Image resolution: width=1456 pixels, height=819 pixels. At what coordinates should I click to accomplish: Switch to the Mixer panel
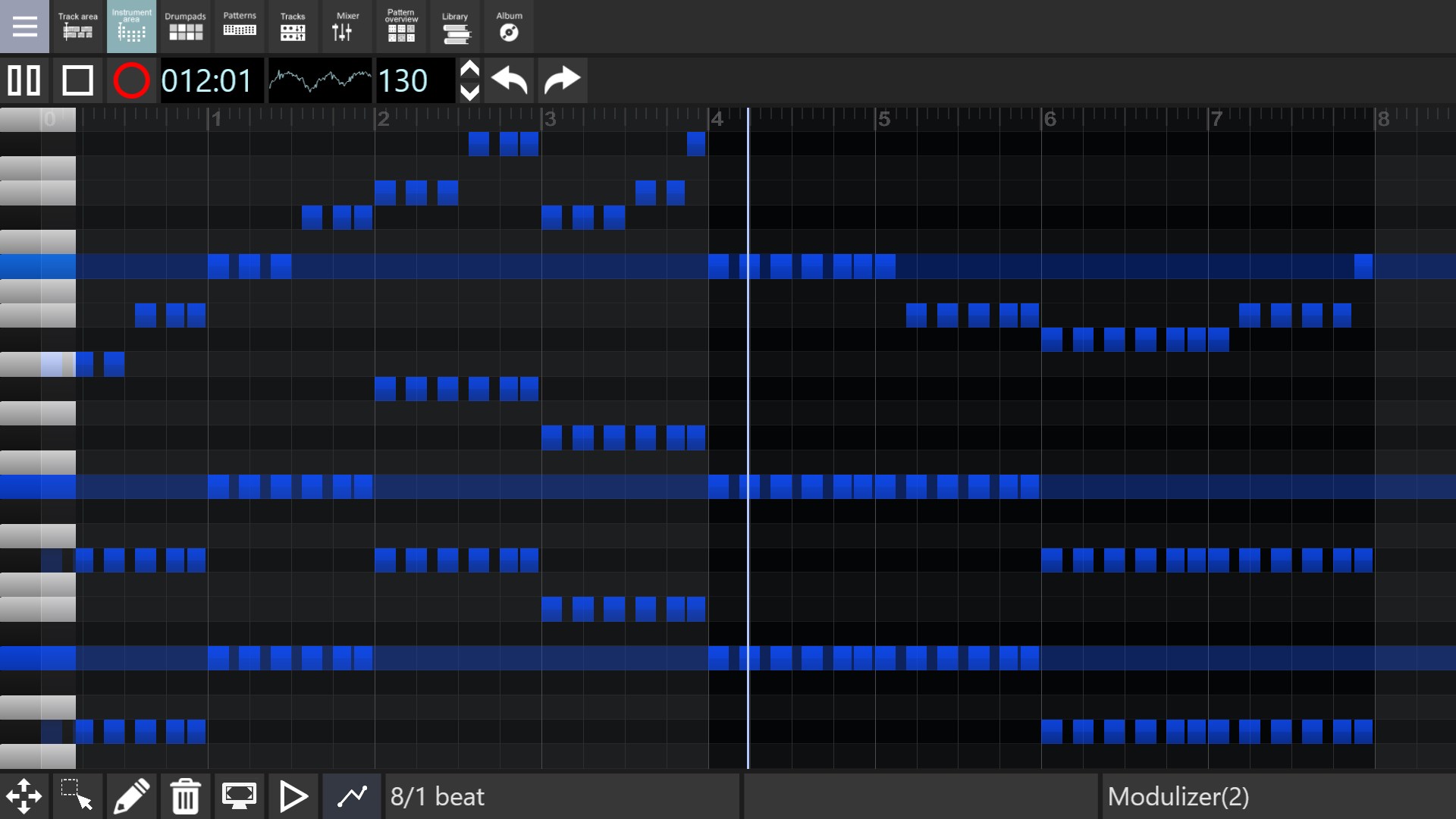click(x=347, y=27)
